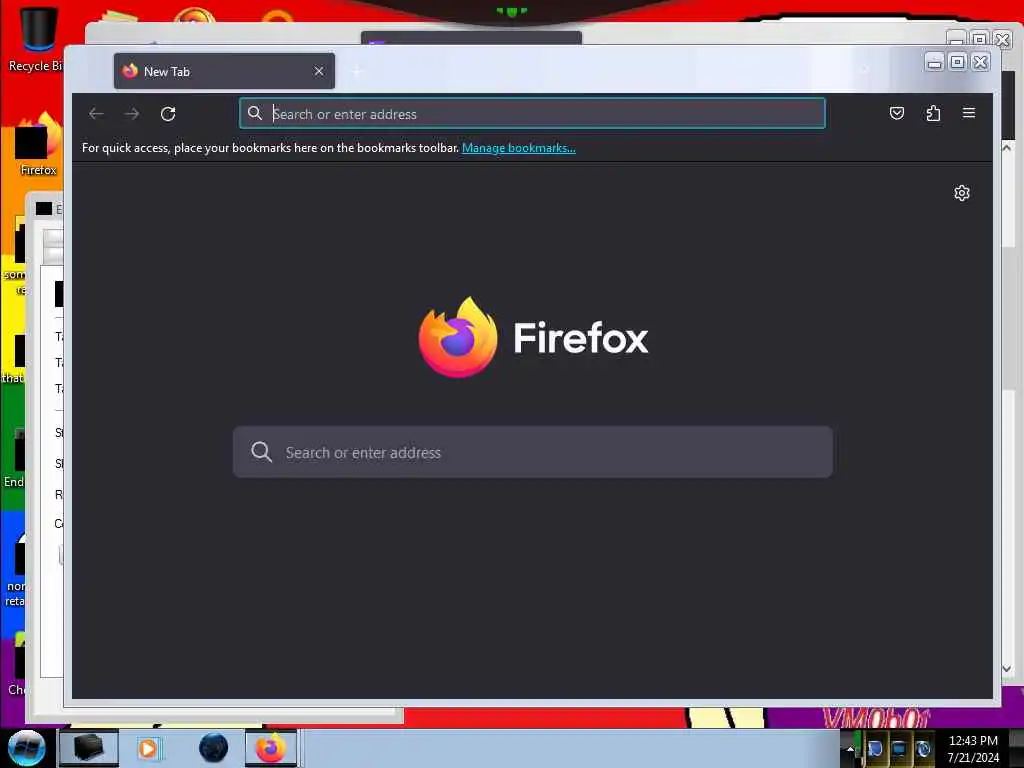Click the network monitor tray icon
1024x768 pixels.
tap(899, 748)
